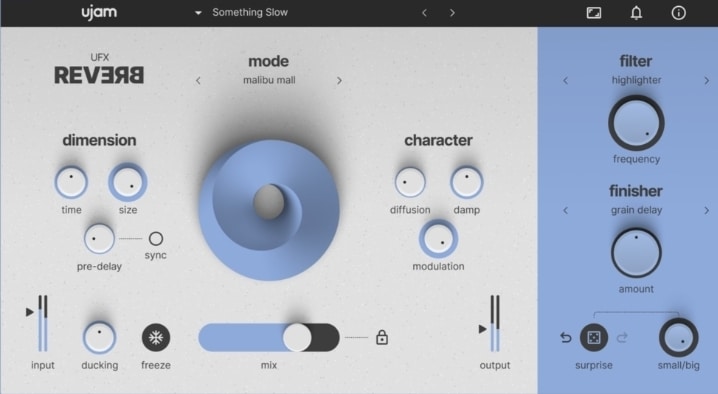The width and height of the screenshot is (718, 394).
Task: Toggle the freeze snowflake button
Action: coord(156,338)
